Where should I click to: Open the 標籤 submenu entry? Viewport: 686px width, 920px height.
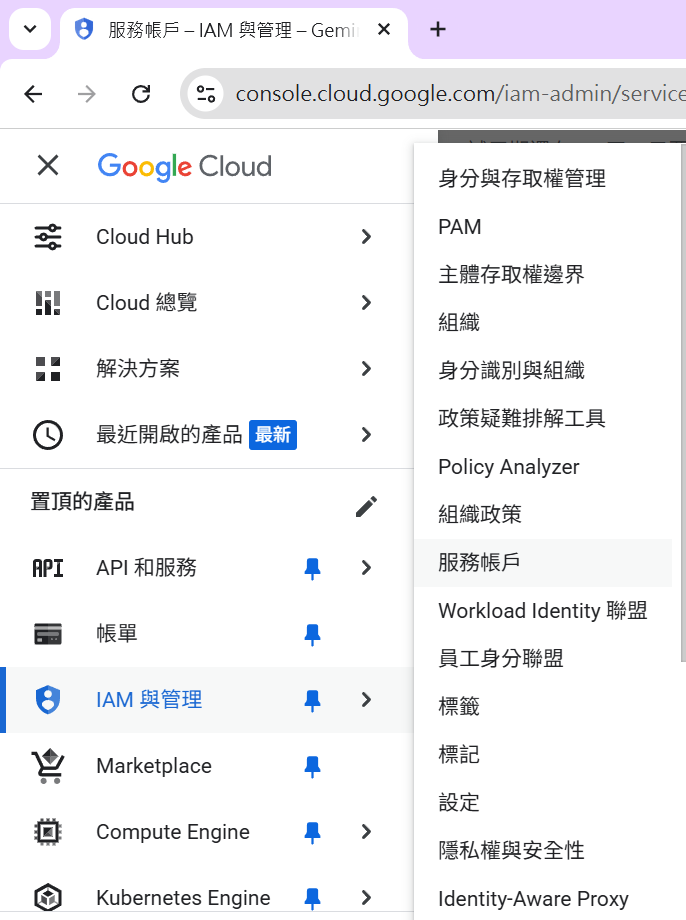(x=543, y=707)
